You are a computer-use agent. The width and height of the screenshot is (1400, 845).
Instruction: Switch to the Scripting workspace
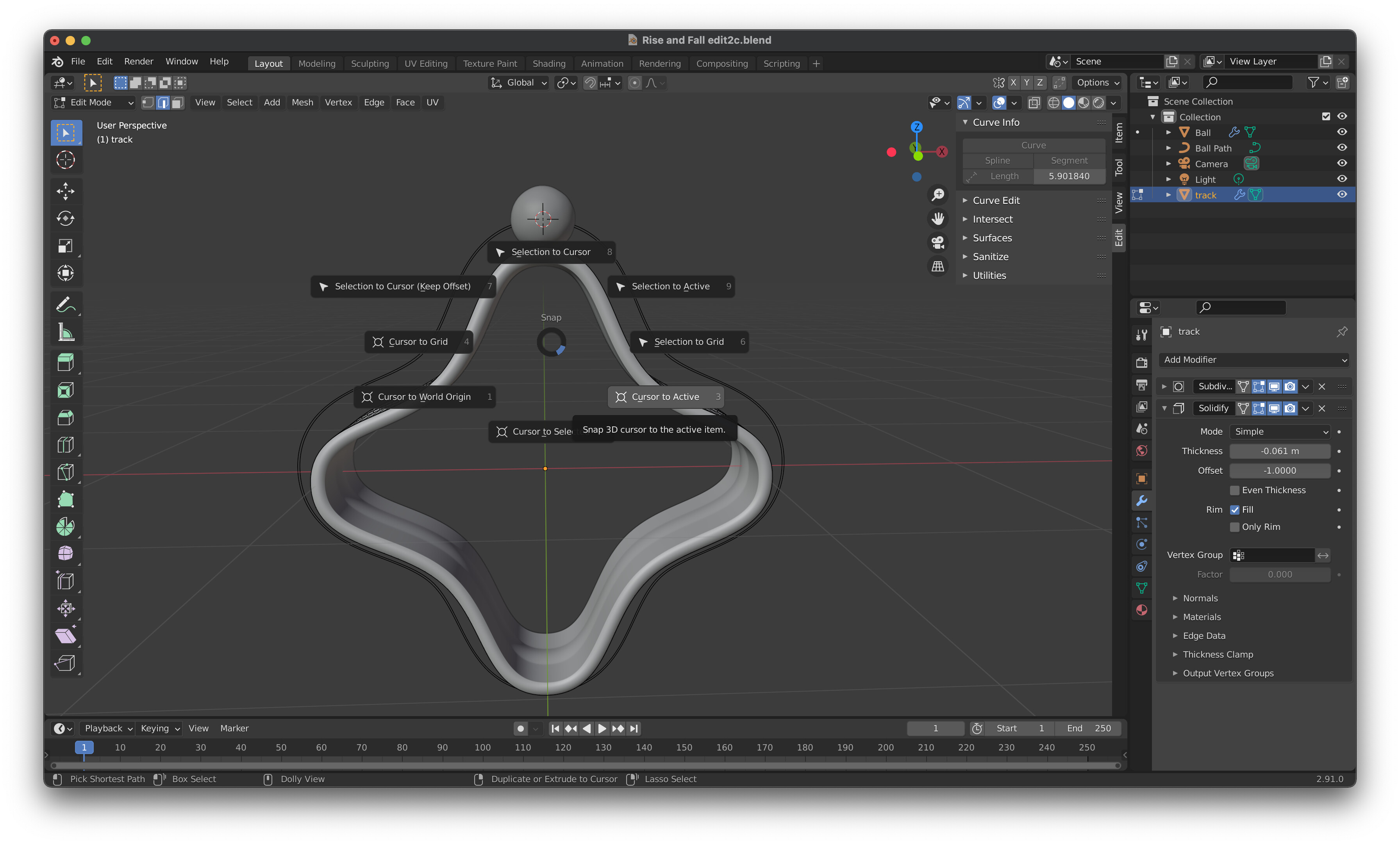pyautogui.click(x=782, y=63)
